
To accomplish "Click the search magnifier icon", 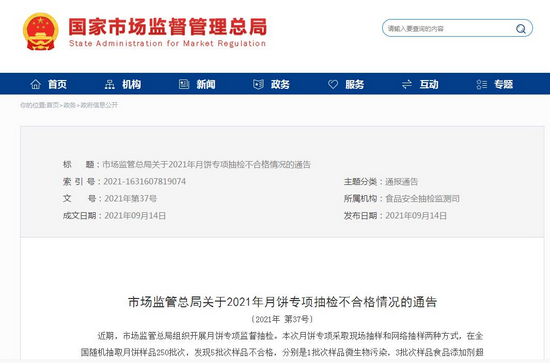I will point(521,29).
